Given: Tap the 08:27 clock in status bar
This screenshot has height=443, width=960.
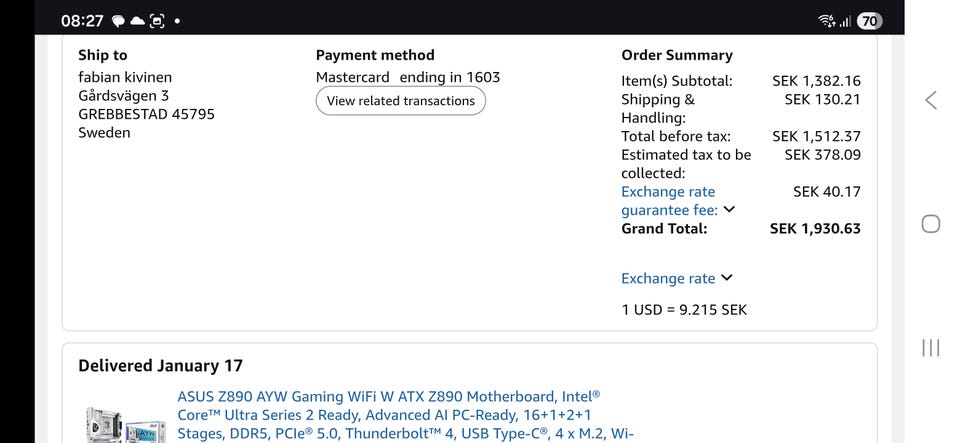Looking at the screenshot, I should tap(82, 21).
